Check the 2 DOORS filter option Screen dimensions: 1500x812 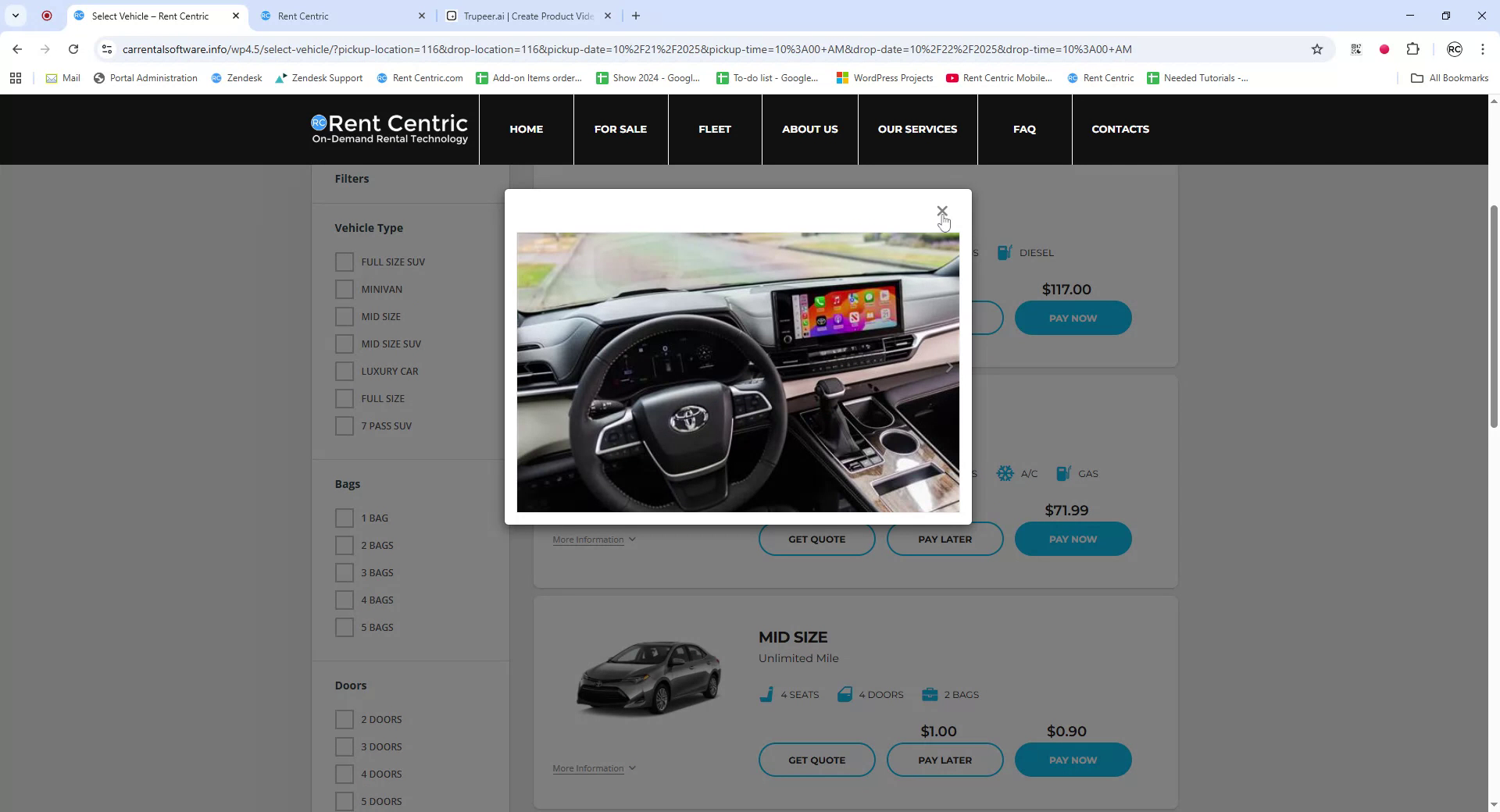click(345, 719)
